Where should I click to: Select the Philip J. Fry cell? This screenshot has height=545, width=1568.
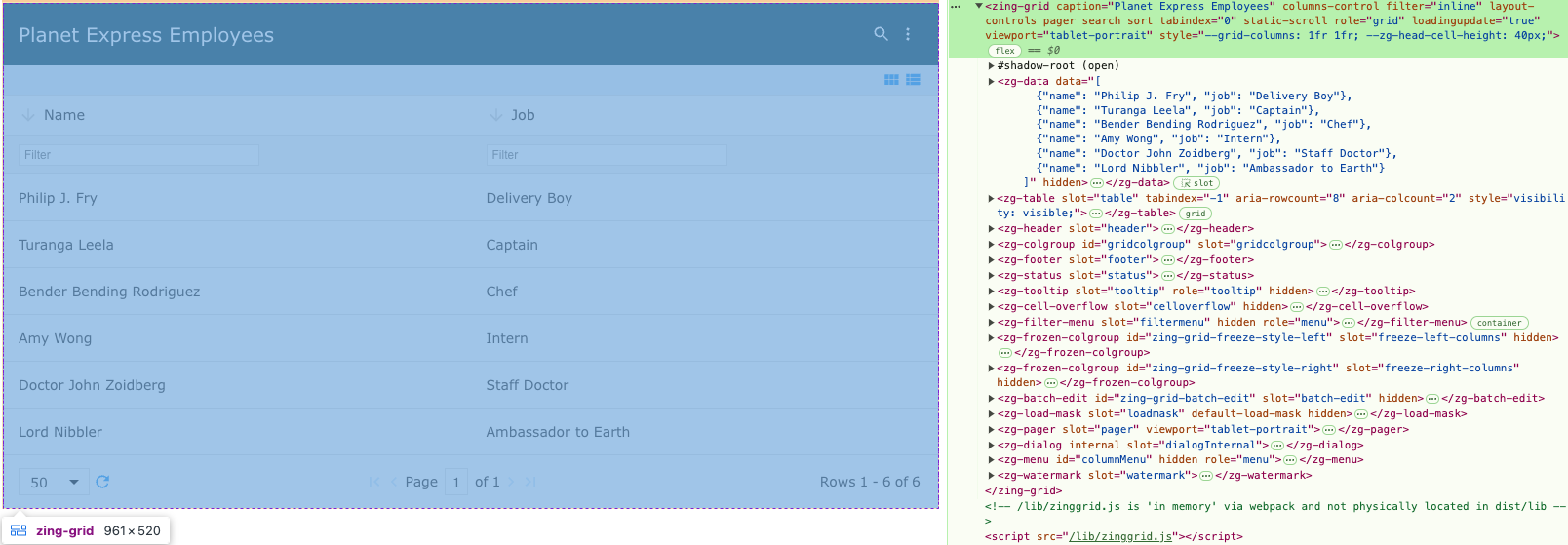coord(237,198)
